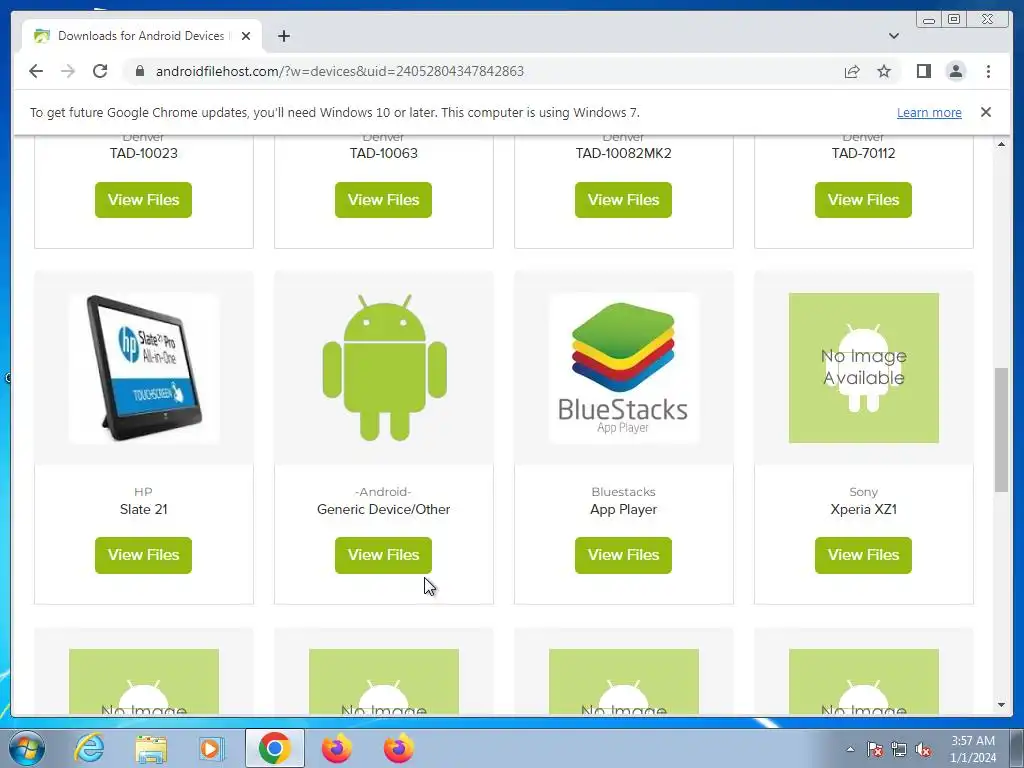Click the Bluestacks manufacturer label
Image resolution: width=1024 pixels, height=768 pixels.
click(x=624, y=492)
